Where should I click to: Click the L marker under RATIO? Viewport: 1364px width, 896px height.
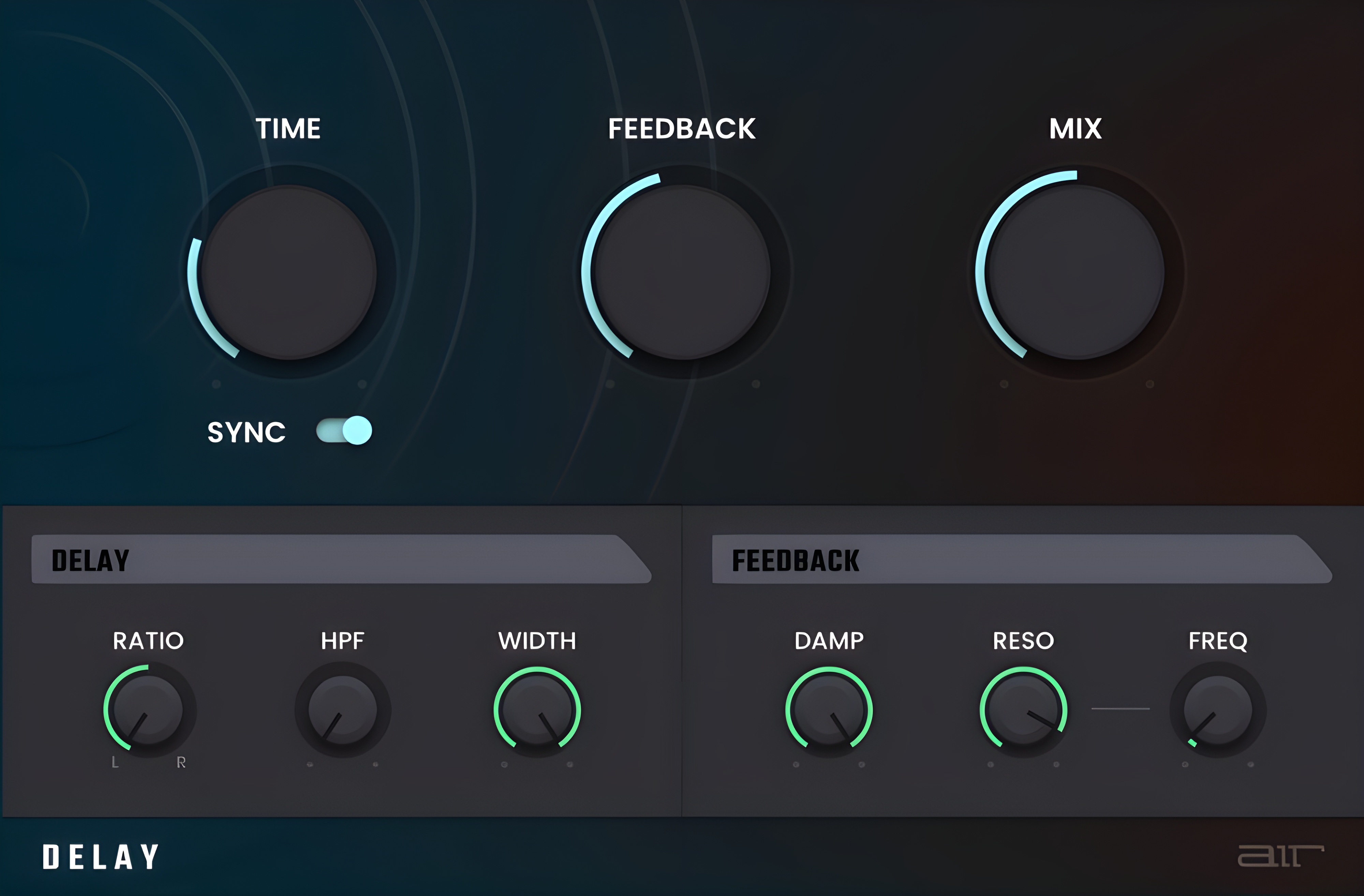pyautogui.click(x=115, y=762)
